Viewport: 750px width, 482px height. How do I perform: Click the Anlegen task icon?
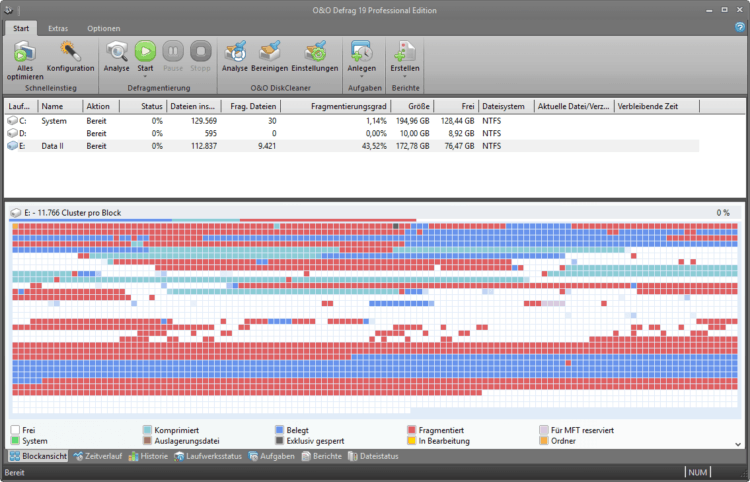click(362, 52)
